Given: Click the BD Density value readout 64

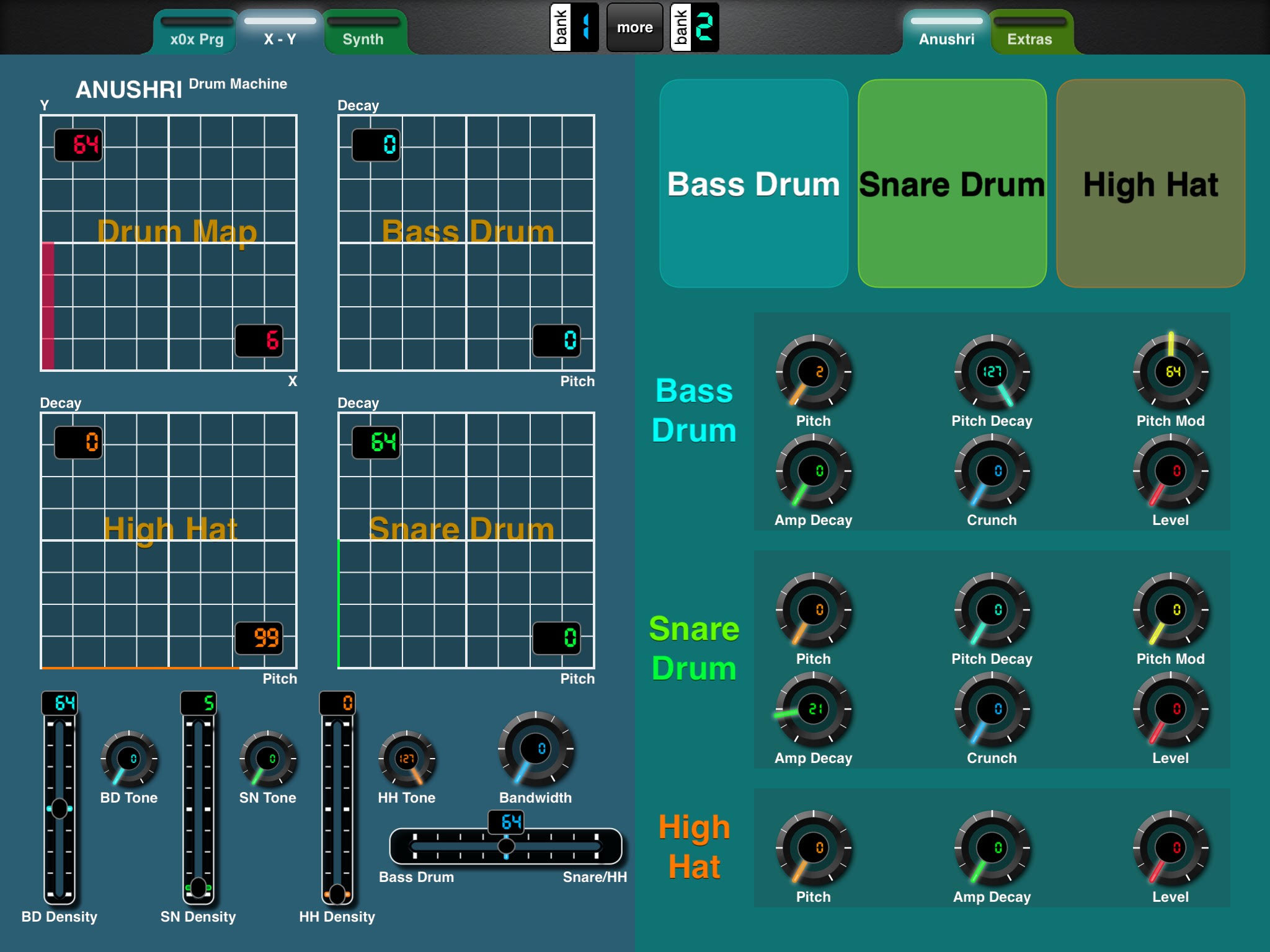Looking at the screenshot, I should 60,703.
